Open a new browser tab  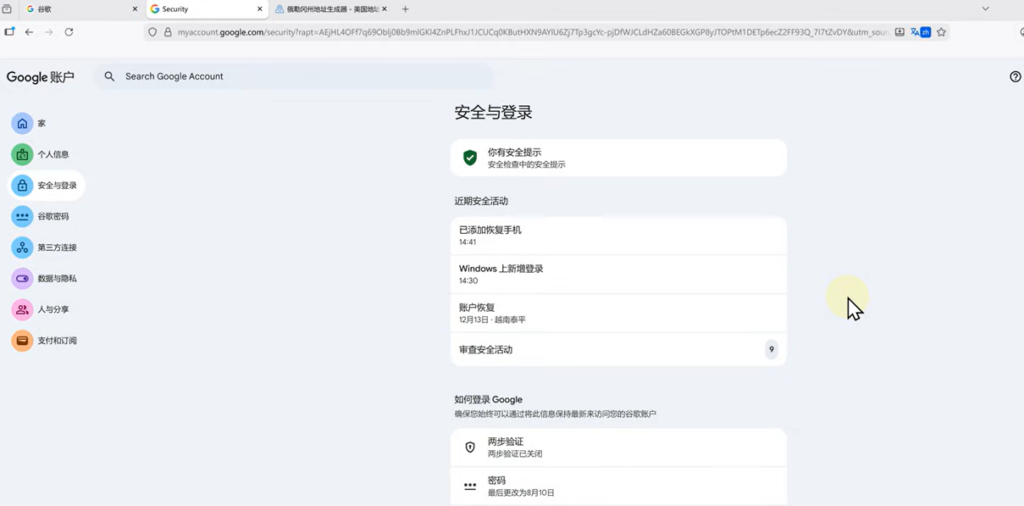click(x=405, y=9)
